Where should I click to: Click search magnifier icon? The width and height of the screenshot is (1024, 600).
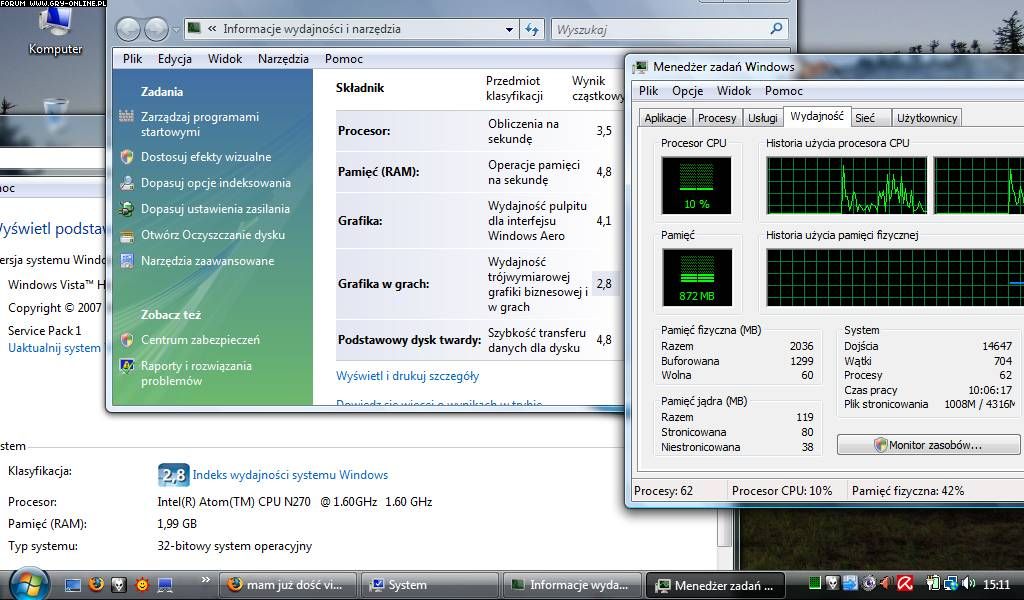coord(776,29)
